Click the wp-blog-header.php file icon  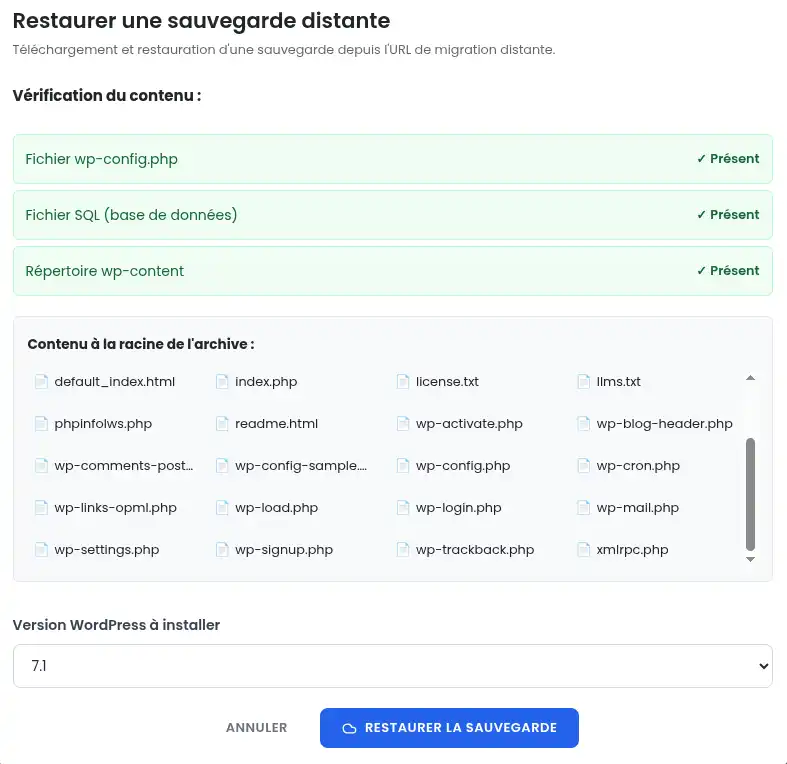click(x=583, y=424)
